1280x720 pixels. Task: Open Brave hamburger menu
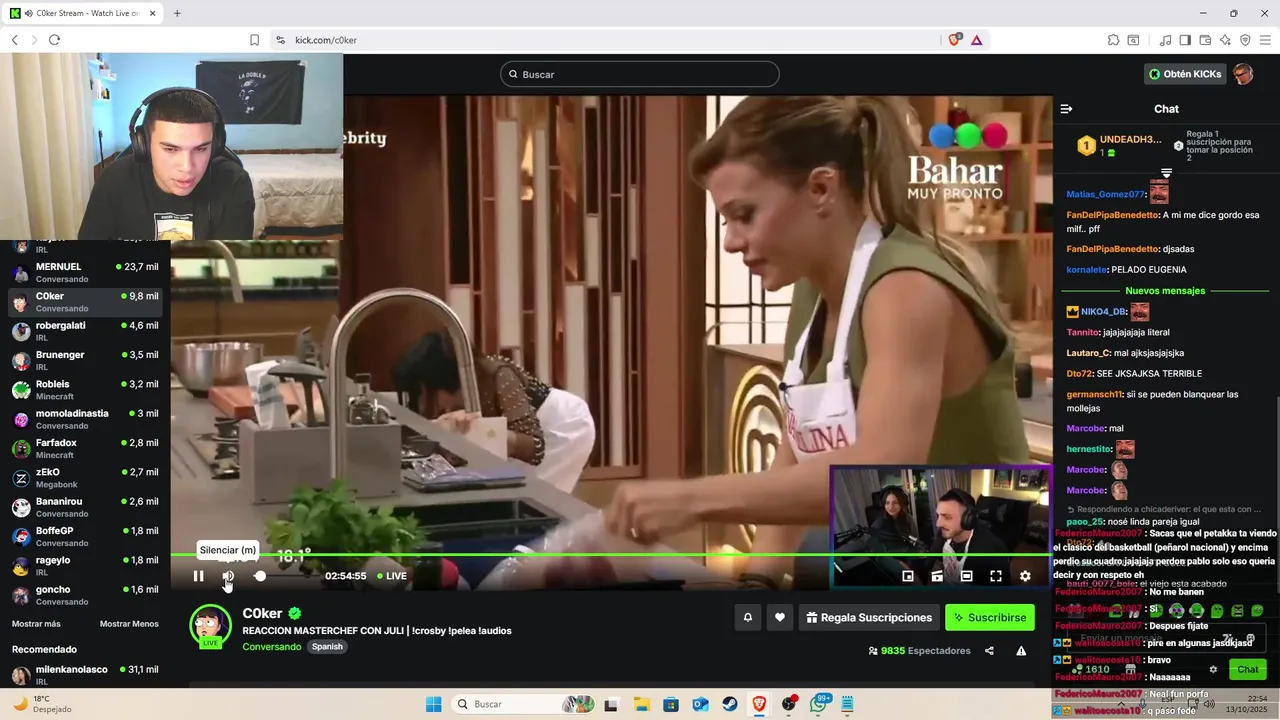[1265, 40]
